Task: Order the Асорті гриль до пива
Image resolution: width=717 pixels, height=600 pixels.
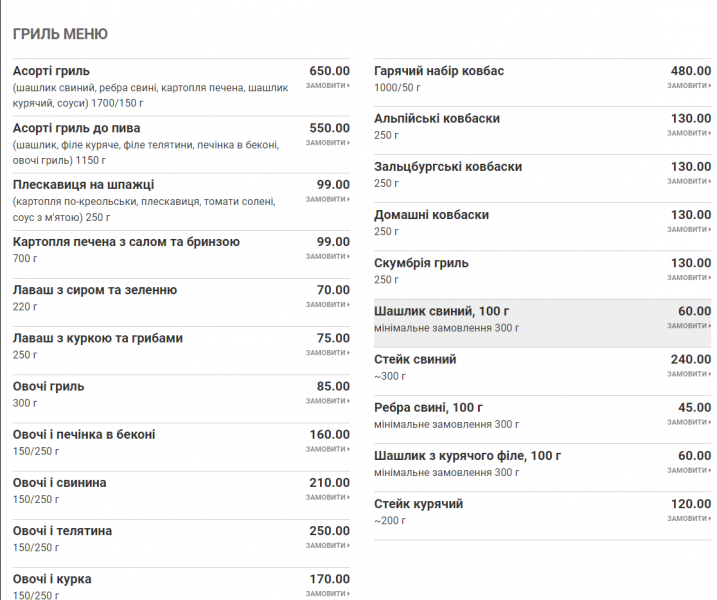Action: 327,143
